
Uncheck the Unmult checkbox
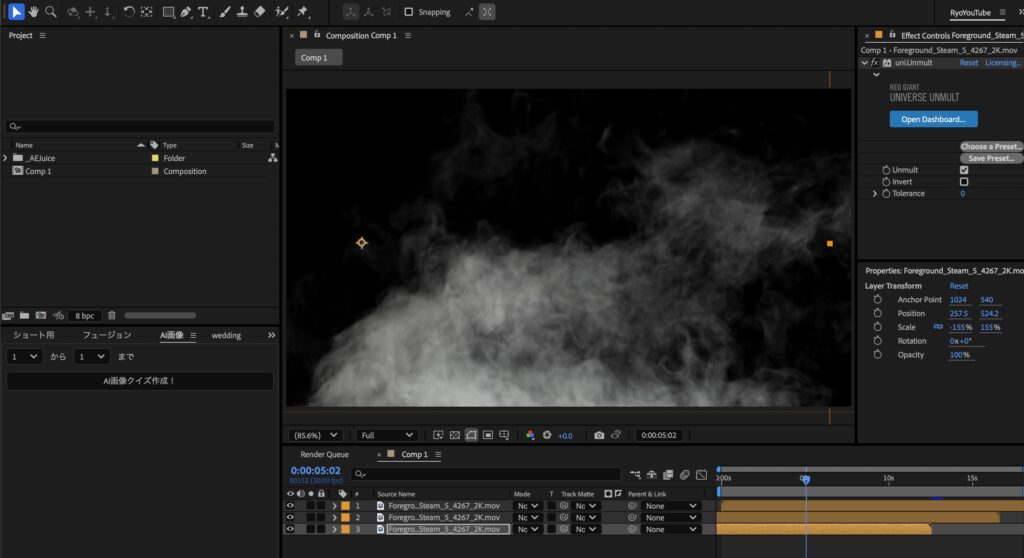click(963, 170)
